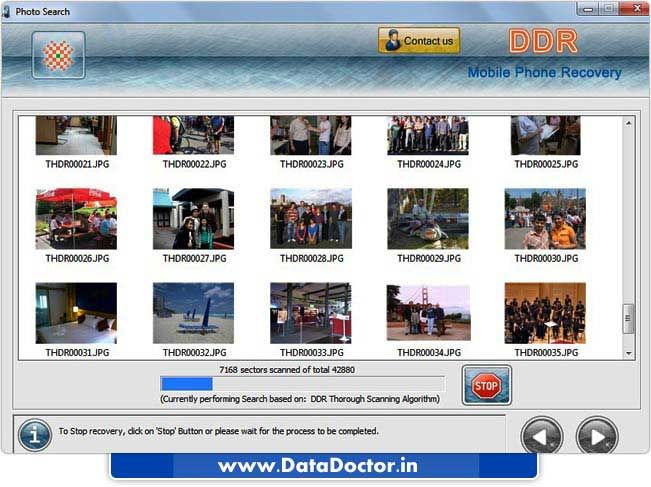Viewport: 651px width, 487px height.
Task: Click file name label THDR00026.JPG
Action: pos(77,259)
